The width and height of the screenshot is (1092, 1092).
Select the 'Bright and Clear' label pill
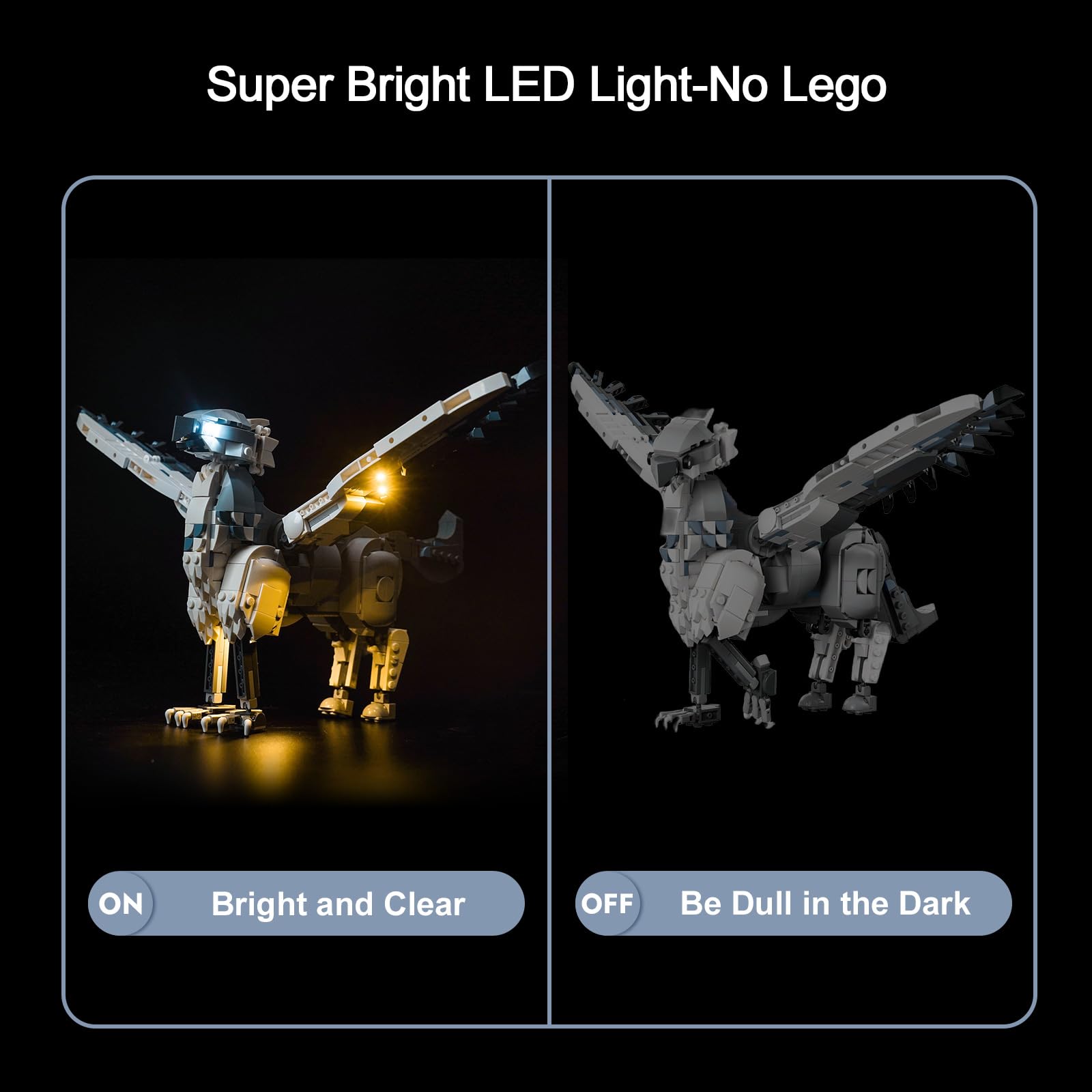tap(306, 904)
